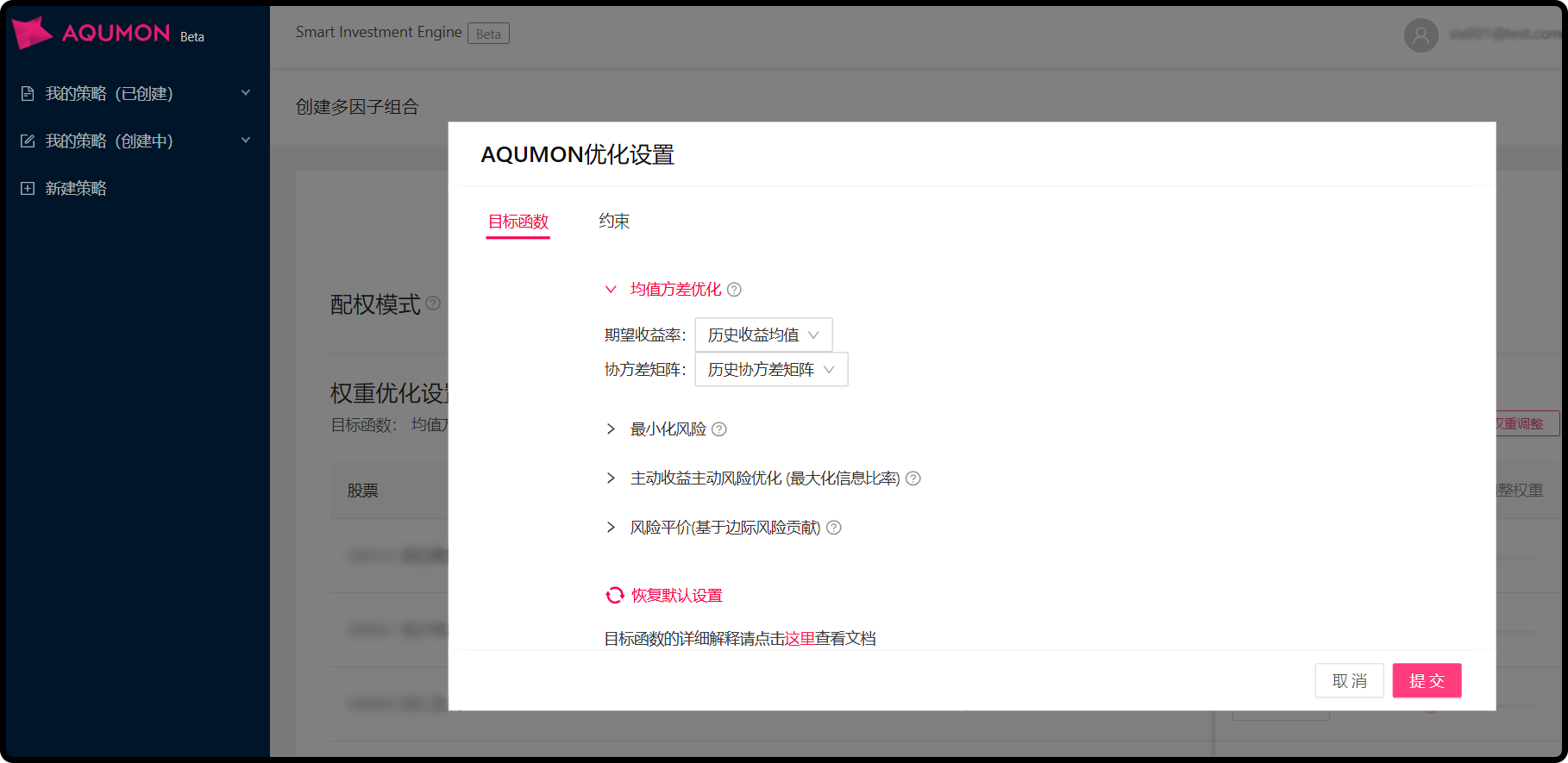Screen dimensions: 1568x763
Task: Open the user avatar icon
Action: point(1421,34)
